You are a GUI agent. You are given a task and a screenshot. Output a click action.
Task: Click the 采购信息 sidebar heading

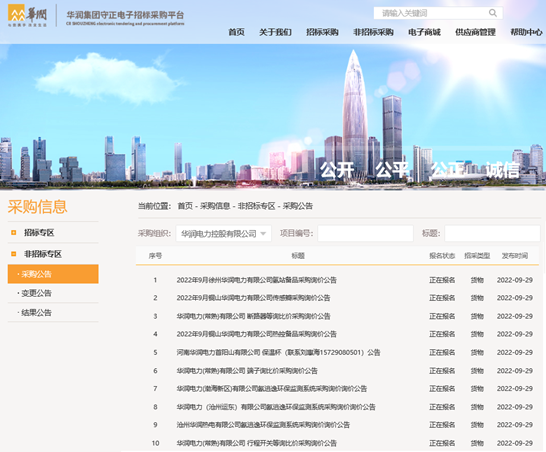(x=37, y=207)
